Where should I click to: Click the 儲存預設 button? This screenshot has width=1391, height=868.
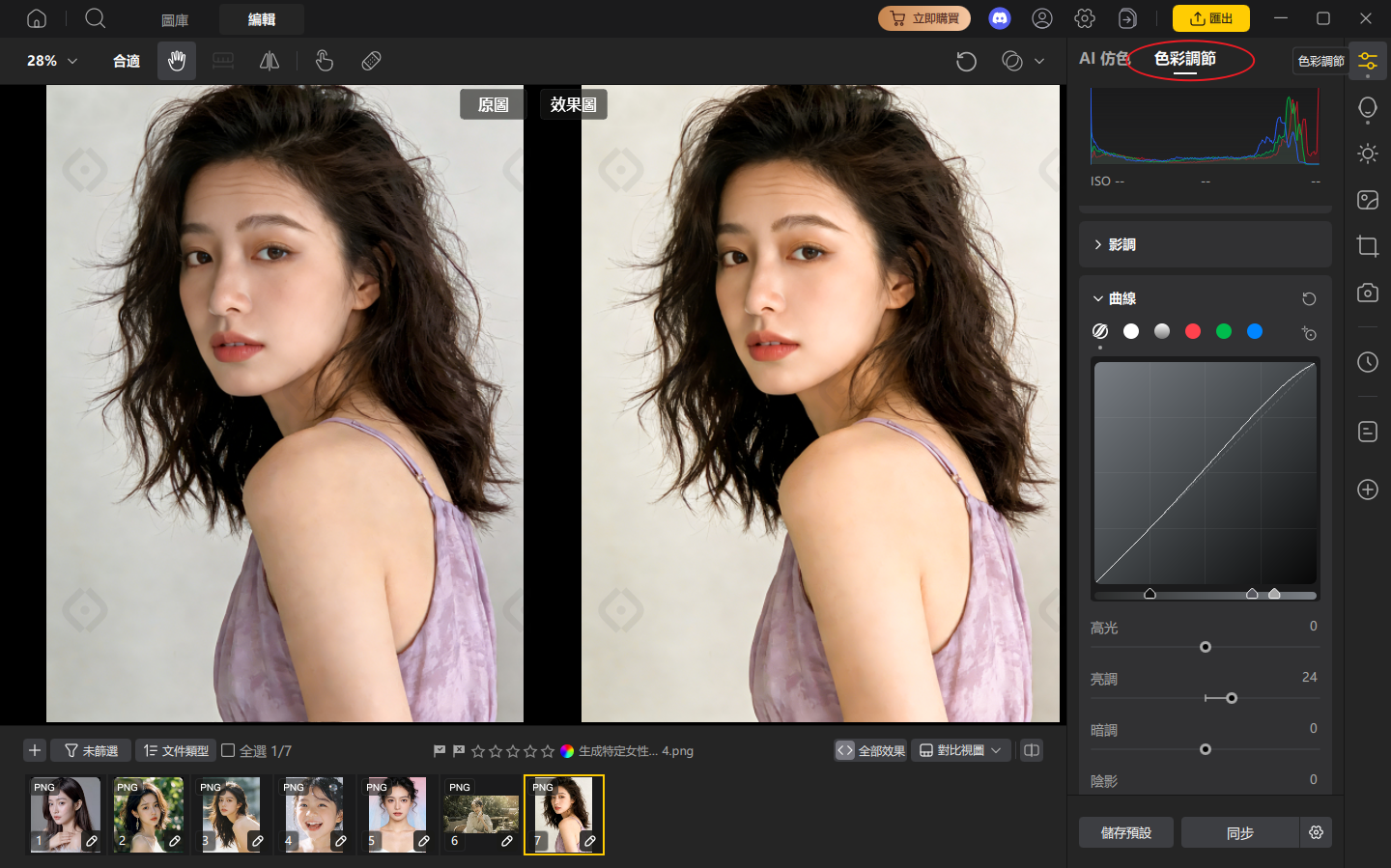tap(1126, 832)
